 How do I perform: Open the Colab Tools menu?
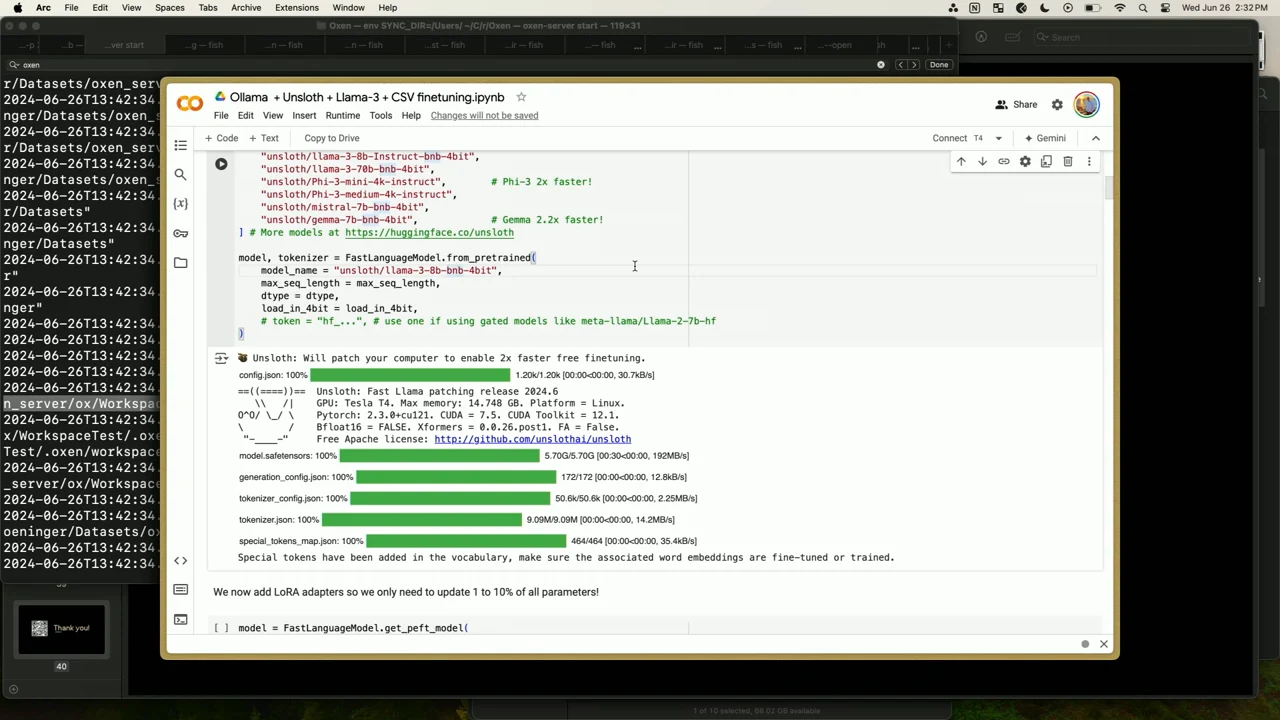click(x=380, y=115)
